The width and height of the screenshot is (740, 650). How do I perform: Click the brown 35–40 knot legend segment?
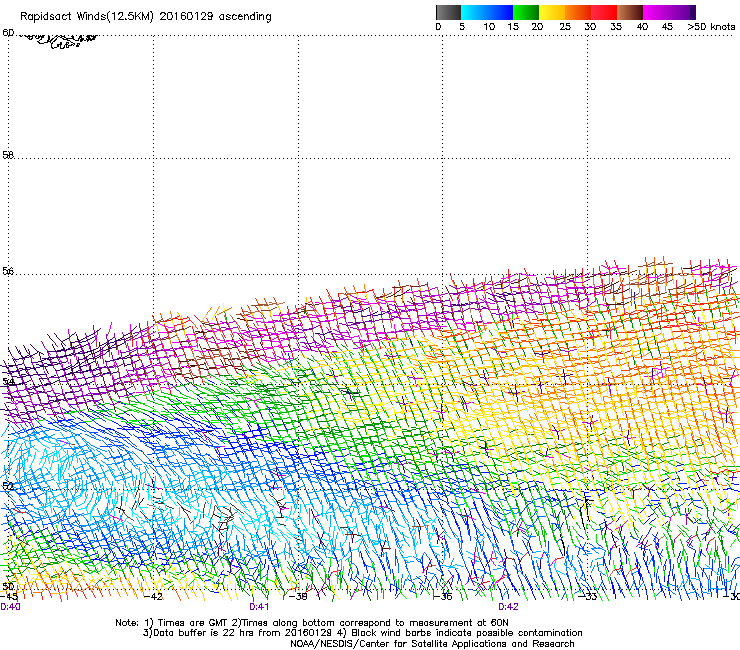(x=630, y=12)
